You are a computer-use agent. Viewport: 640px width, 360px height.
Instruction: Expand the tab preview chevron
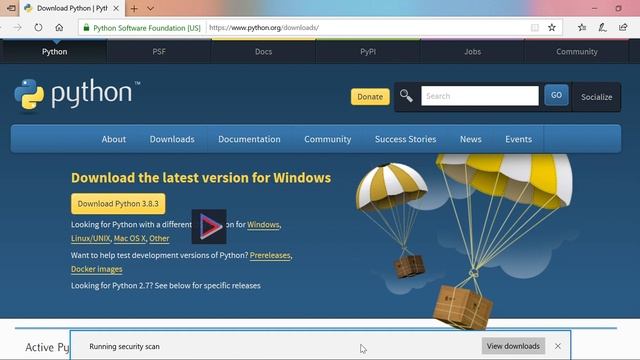(x=150, y=8)
